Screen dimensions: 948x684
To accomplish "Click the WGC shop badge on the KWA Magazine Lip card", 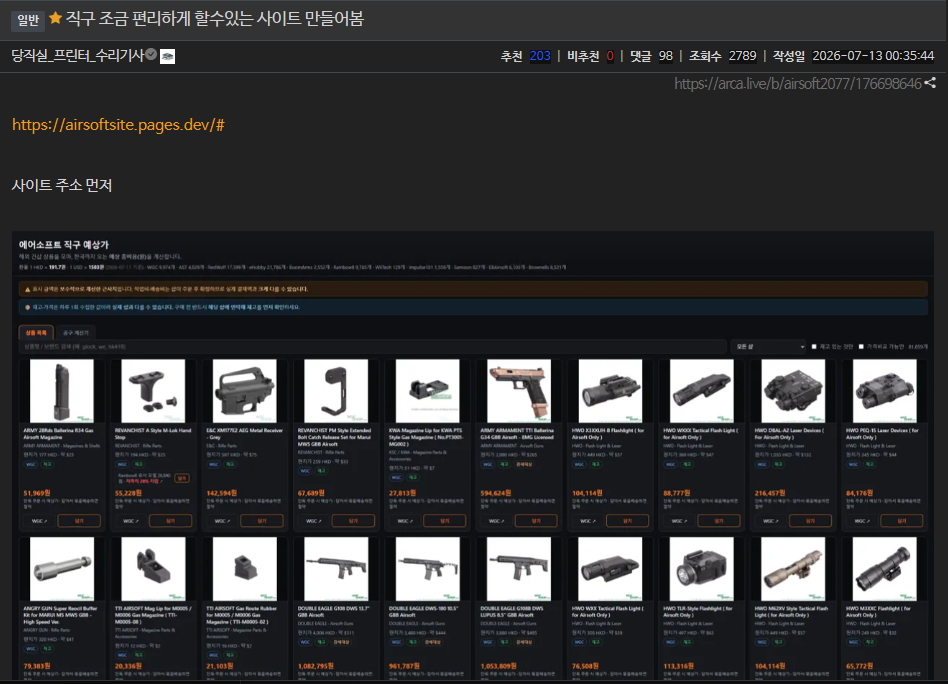I will click(396, 477).
